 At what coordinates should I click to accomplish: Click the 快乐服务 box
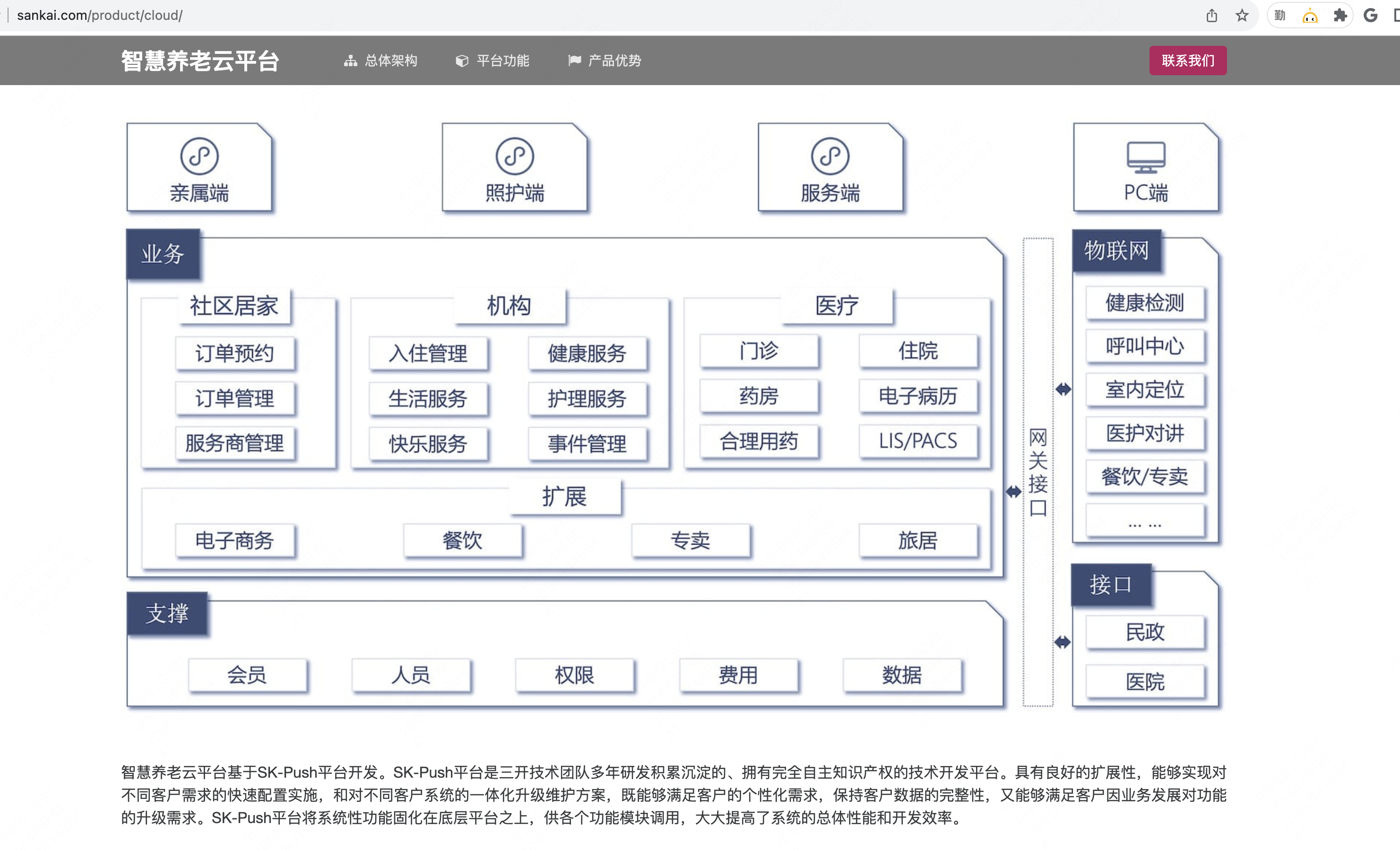pos(428,444)
